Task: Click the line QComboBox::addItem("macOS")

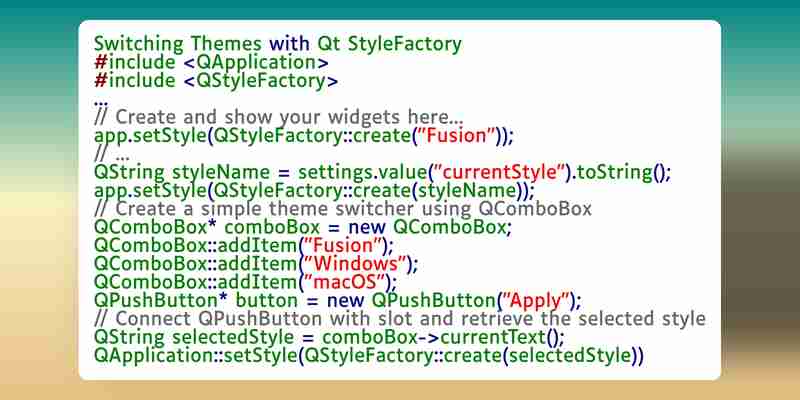Action: [x=245, y=282]
